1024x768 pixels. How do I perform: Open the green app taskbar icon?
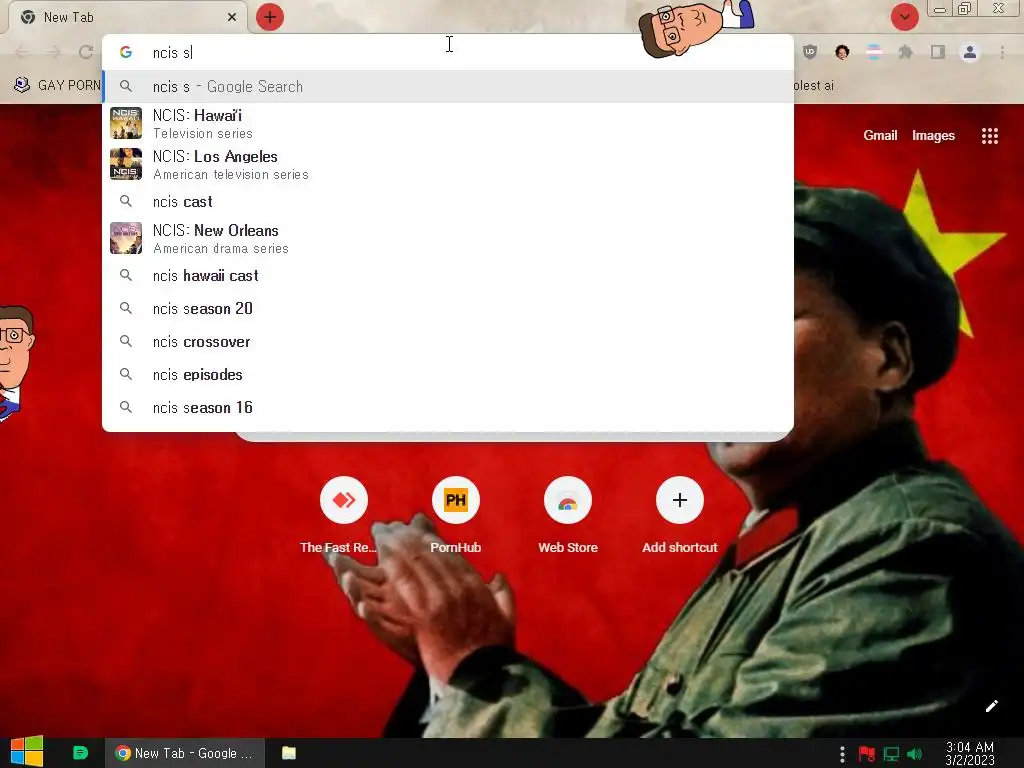80,753
